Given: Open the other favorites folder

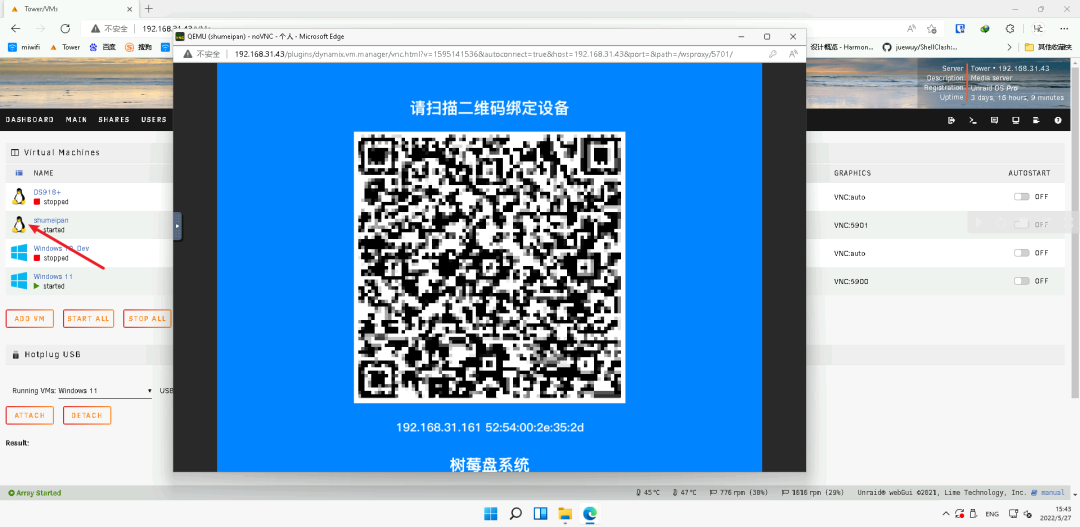Looking at the screenshot, I should [x=1049, y=48].
